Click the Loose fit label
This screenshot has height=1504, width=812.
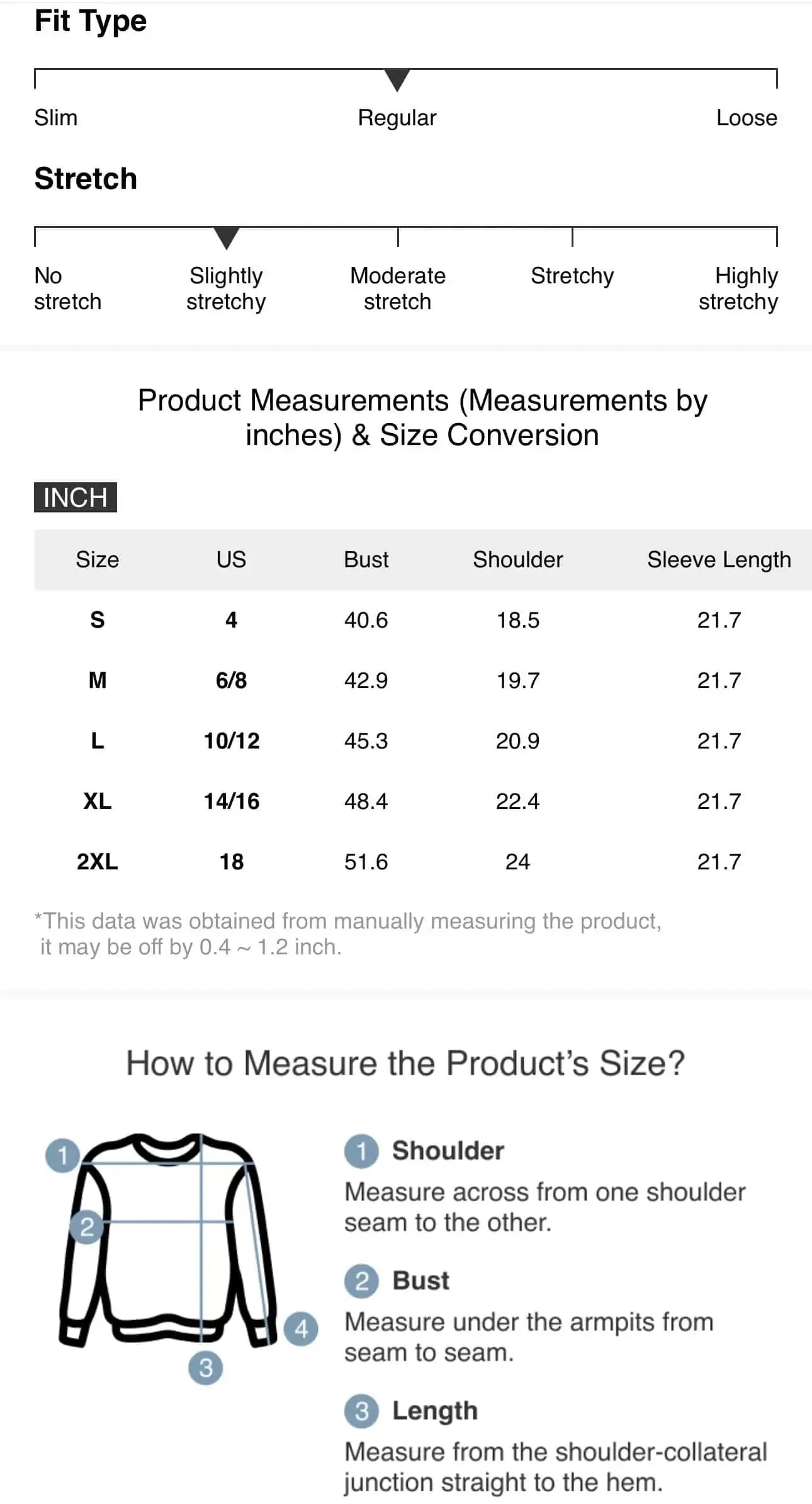(x=747, y=118)
